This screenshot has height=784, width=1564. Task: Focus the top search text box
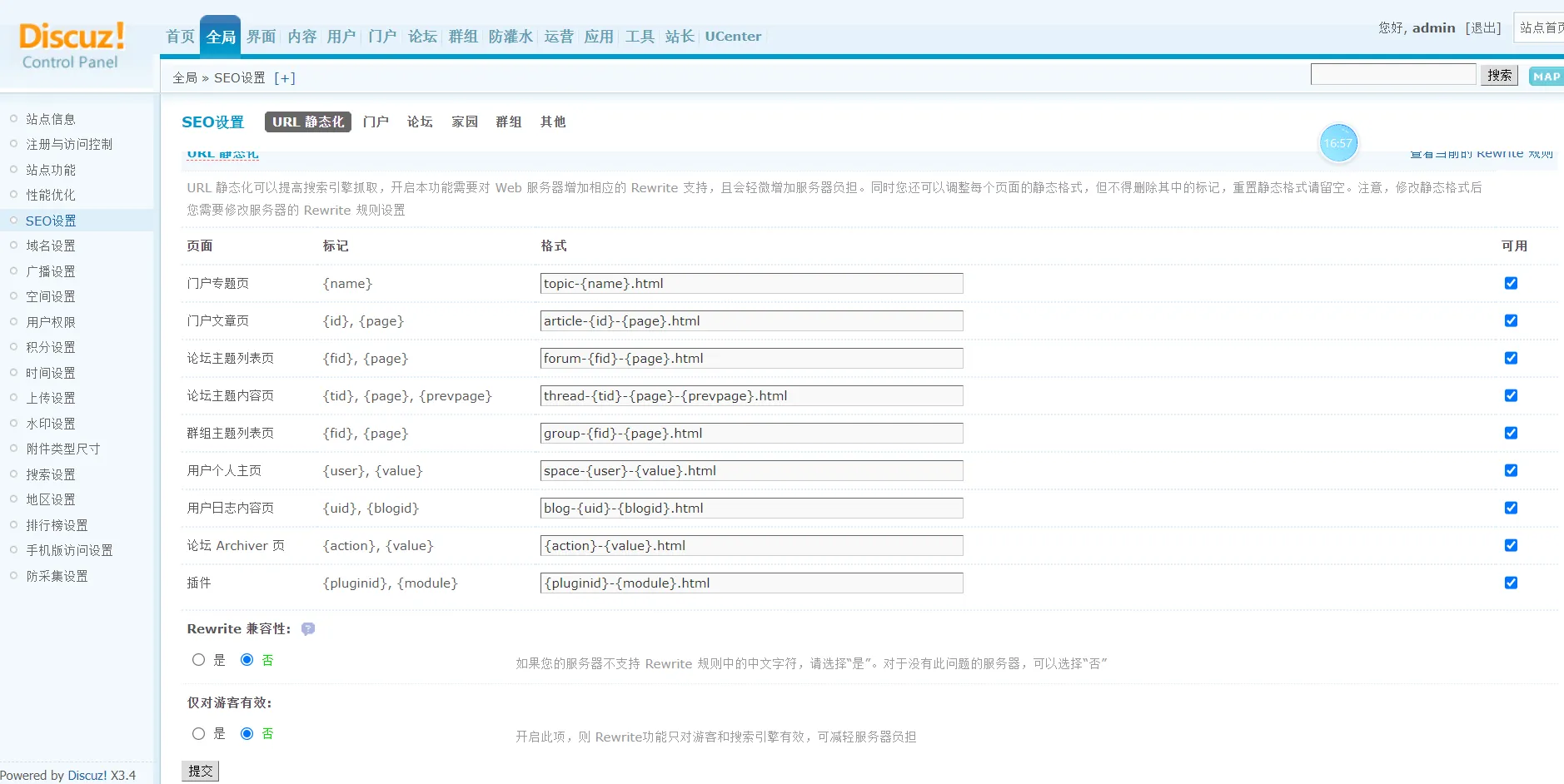(x=1392, y=75)
